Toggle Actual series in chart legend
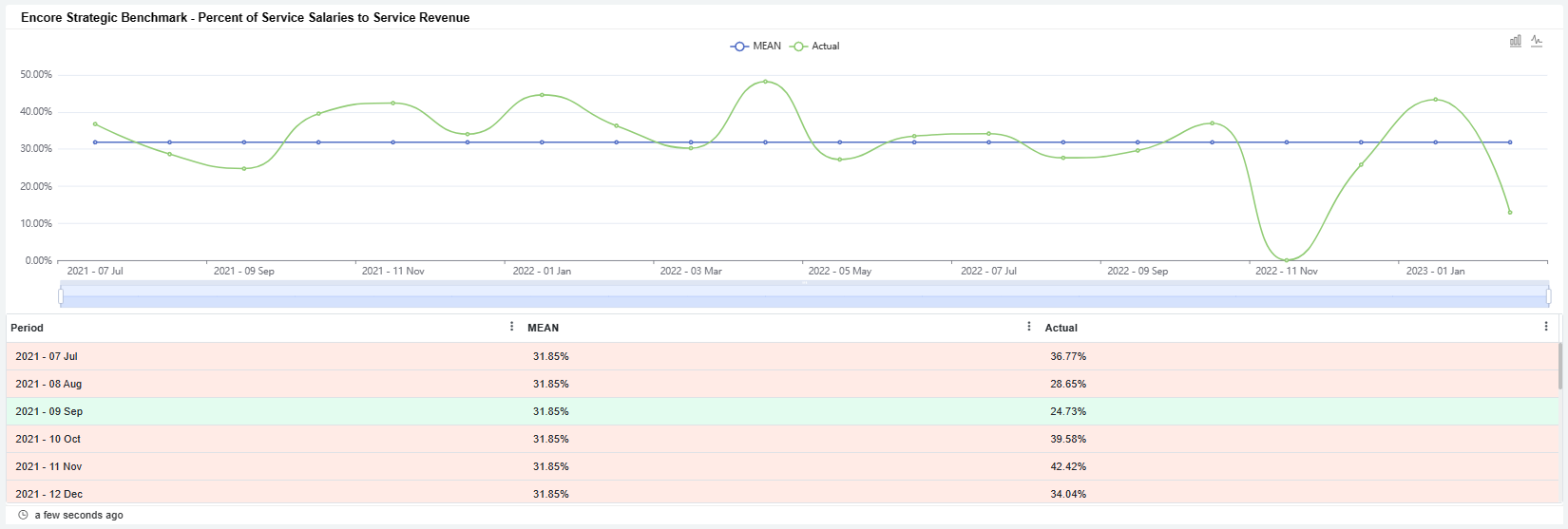The width and height of the screenshot is (1568, 529). [x=815, y=46]
